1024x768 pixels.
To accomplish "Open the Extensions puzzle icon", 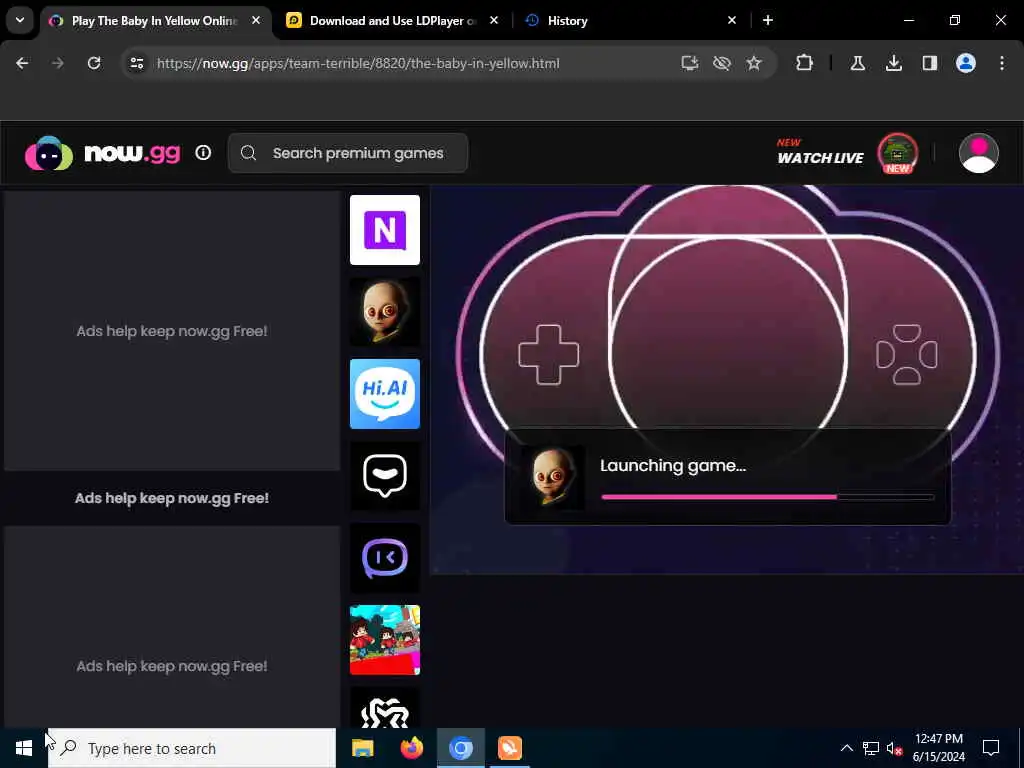I will coord(805,63).
